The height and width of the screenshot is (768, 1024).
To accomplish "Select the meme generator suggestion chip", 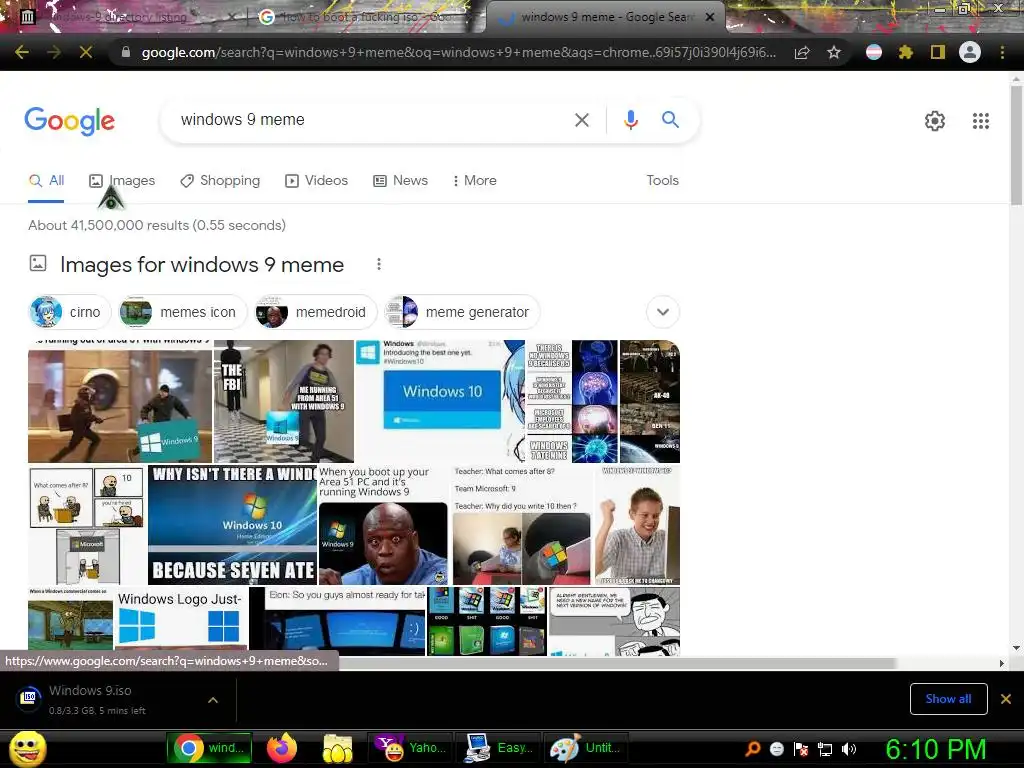I will (x=462, y=312).
